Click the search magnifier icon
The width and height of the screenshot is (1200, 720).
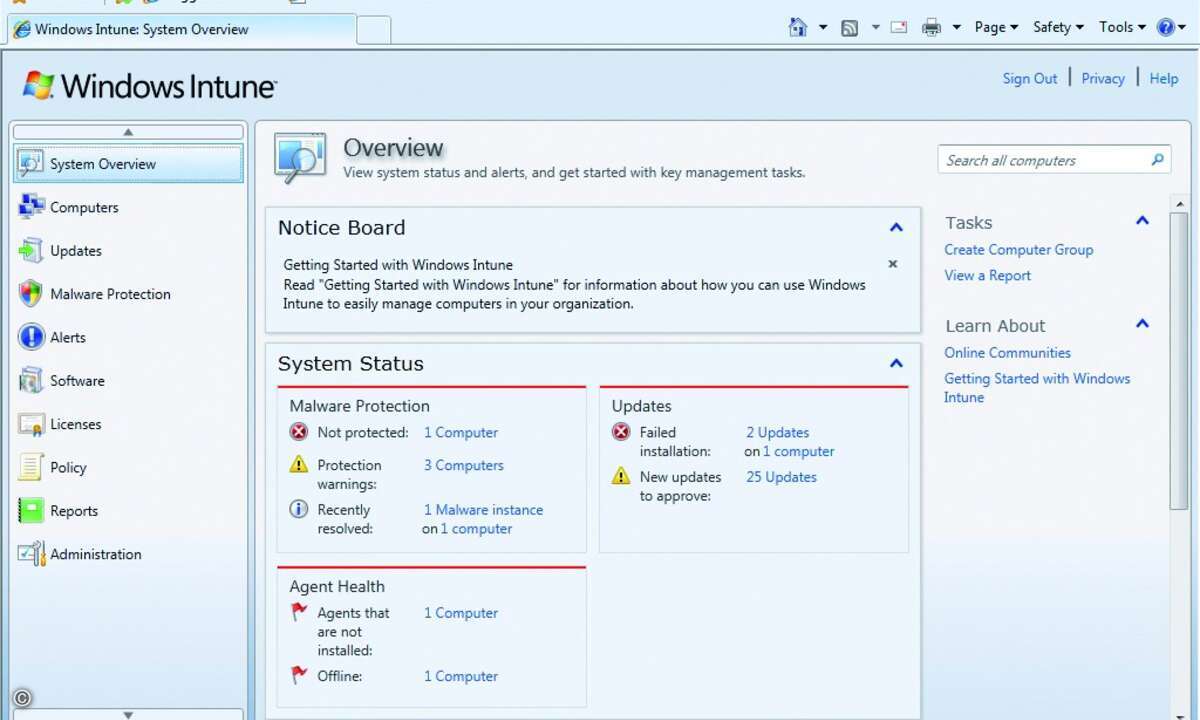1158,160
